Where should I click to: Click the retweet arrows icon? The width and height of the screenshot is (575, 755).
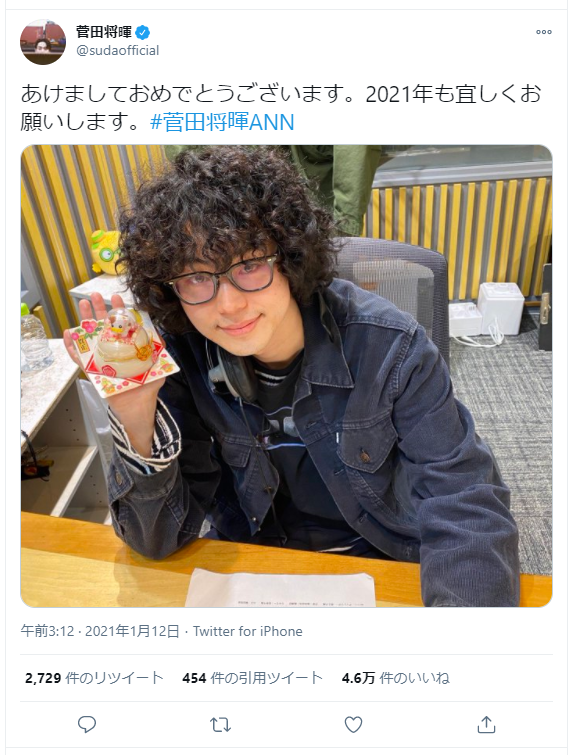pos(220,724)
